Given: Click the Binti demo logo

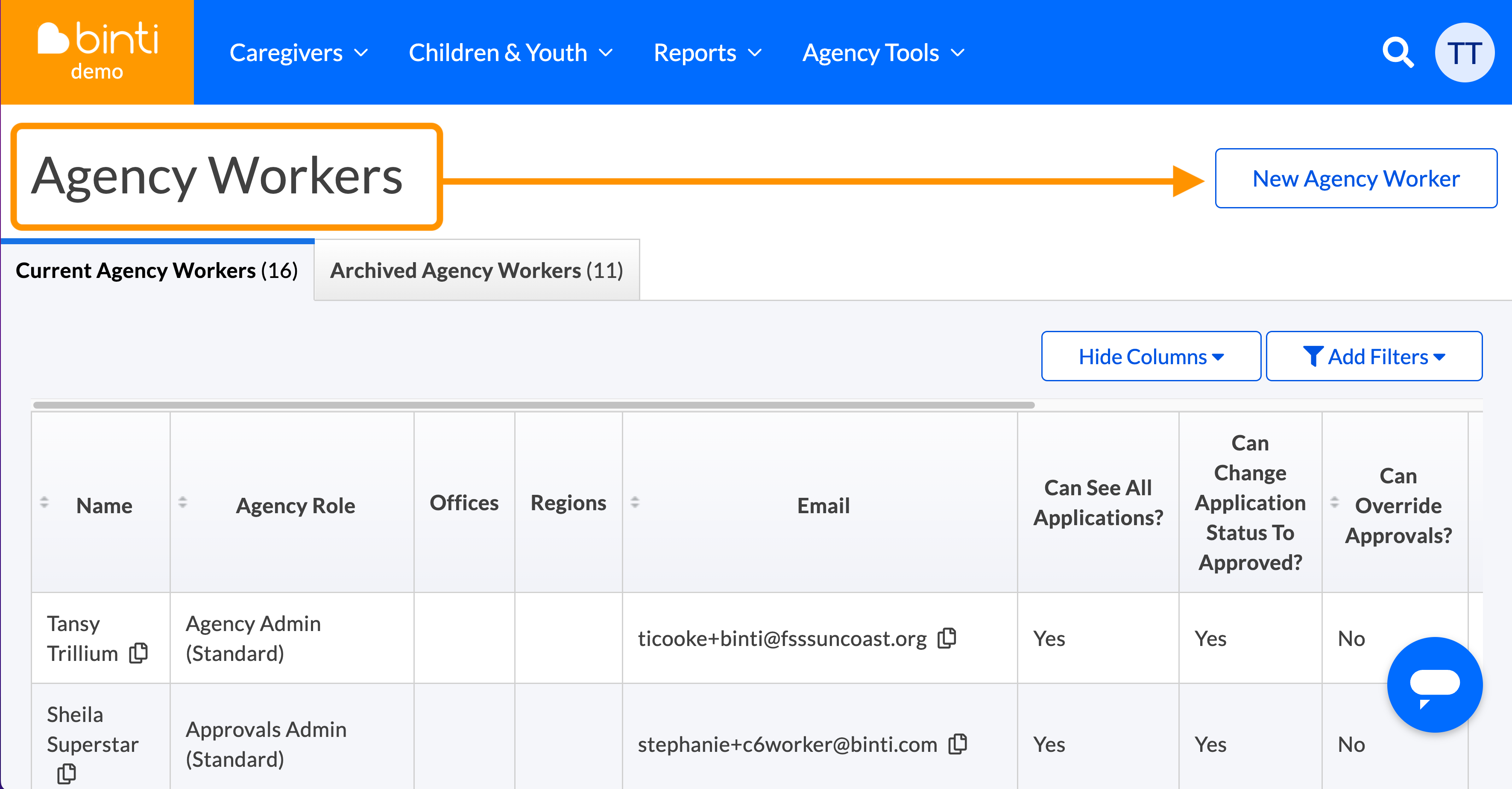Looking at the screenshot, I should pos(97,52).
